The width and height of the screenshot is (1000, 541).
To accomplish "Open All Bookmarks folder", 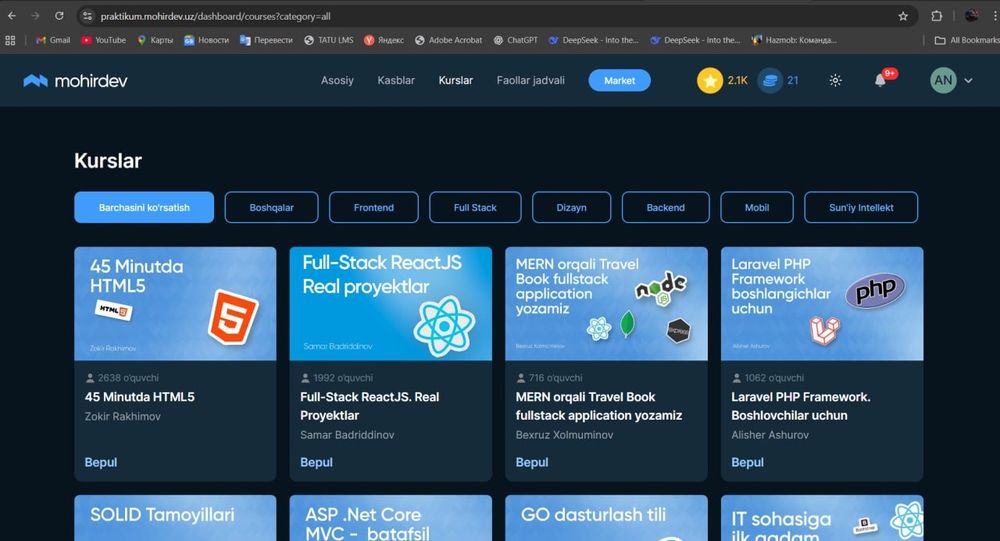I will [967, 40].
